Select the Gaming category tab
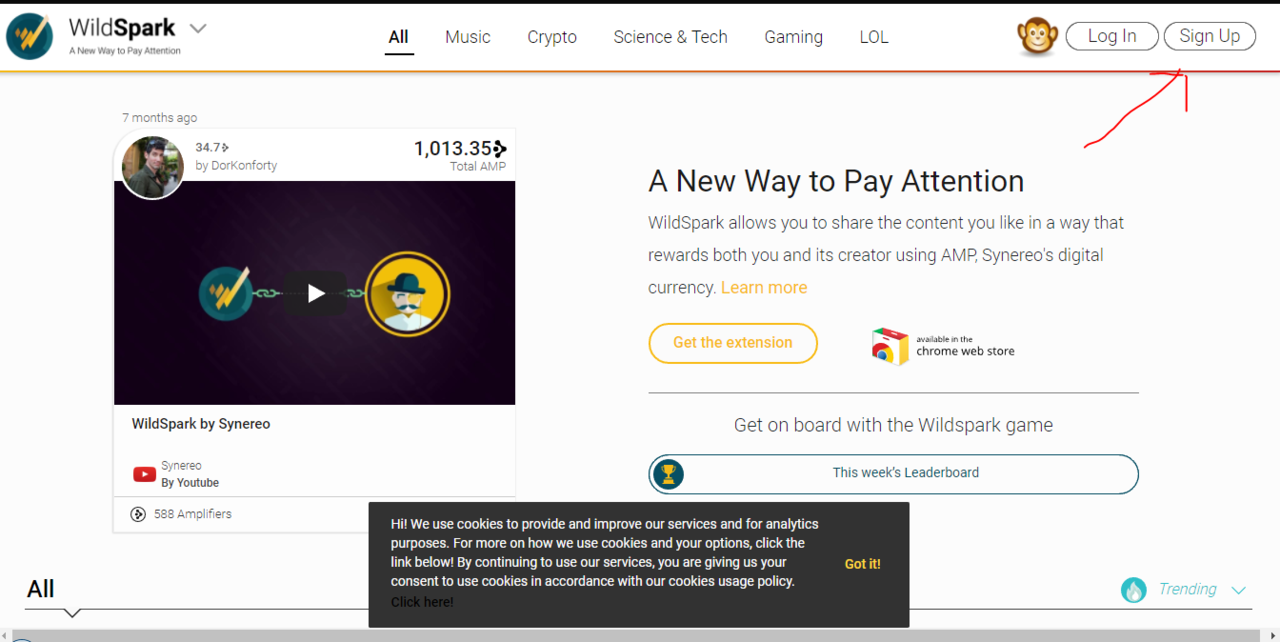The image size is (1280, 642). (793, 37)
